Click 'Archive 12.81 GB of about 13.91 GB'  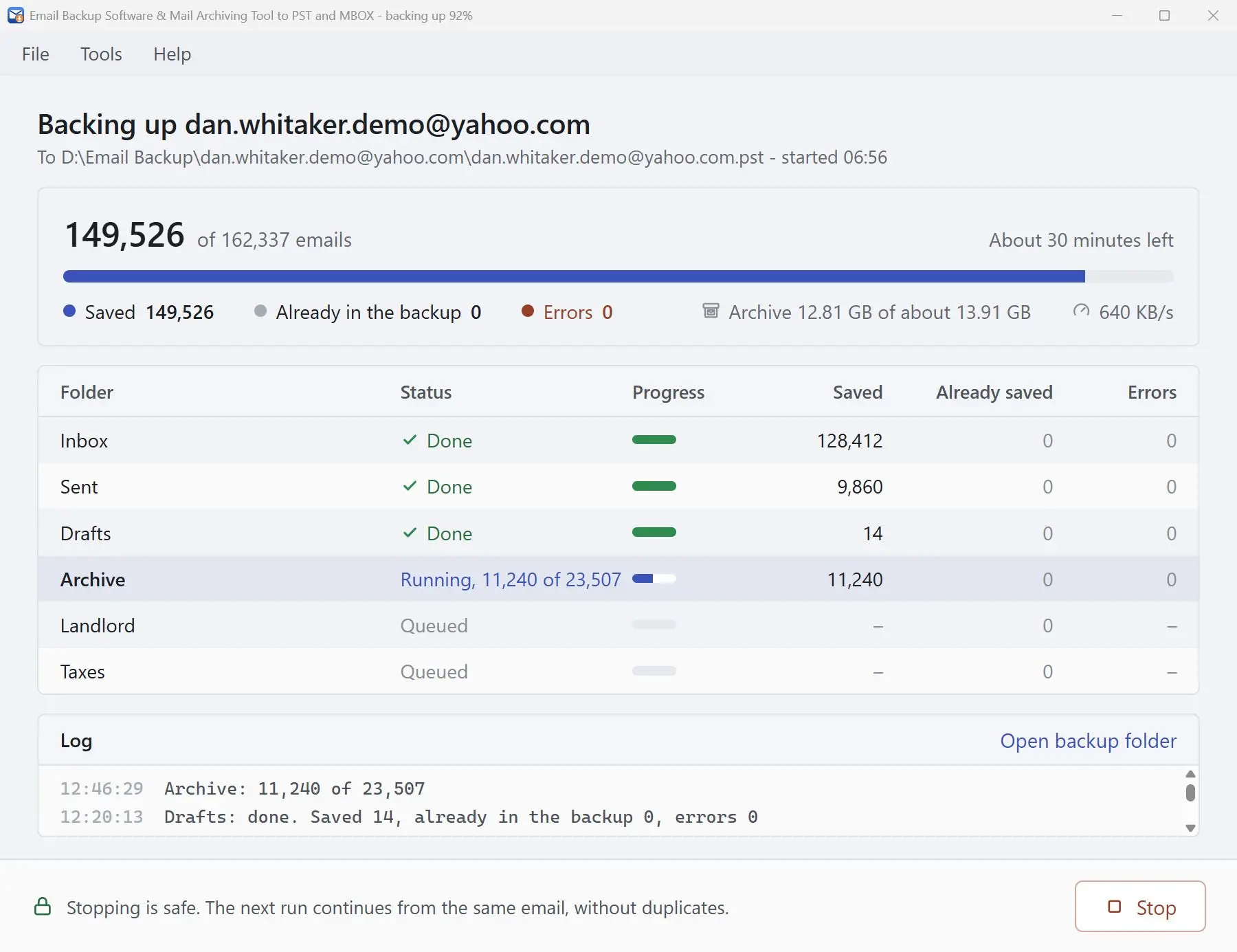pyautogui.click(x=880, y=312)
